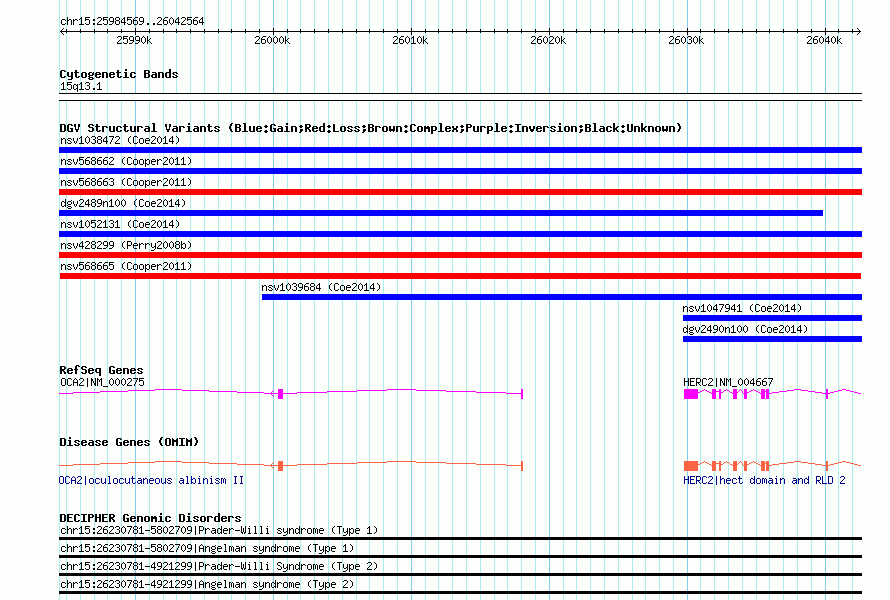Viewport: 890px width, 600px height.
Task: Select the nsv1047941 (Coe2014) blue bar
Action: tap(773, 318)
